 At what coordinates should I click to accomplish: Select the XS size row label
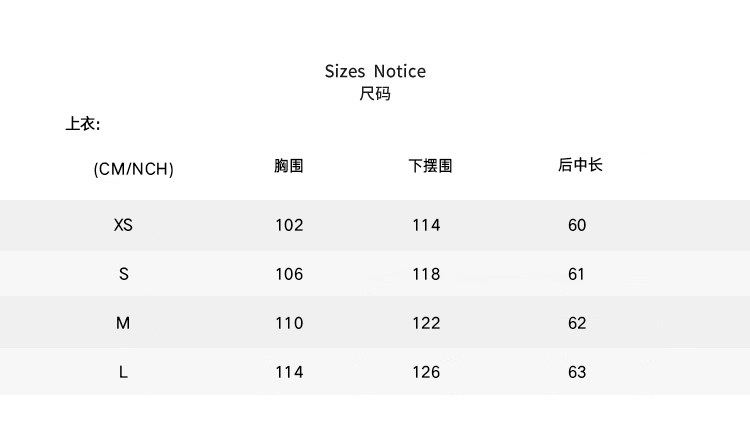pos(123,225)
